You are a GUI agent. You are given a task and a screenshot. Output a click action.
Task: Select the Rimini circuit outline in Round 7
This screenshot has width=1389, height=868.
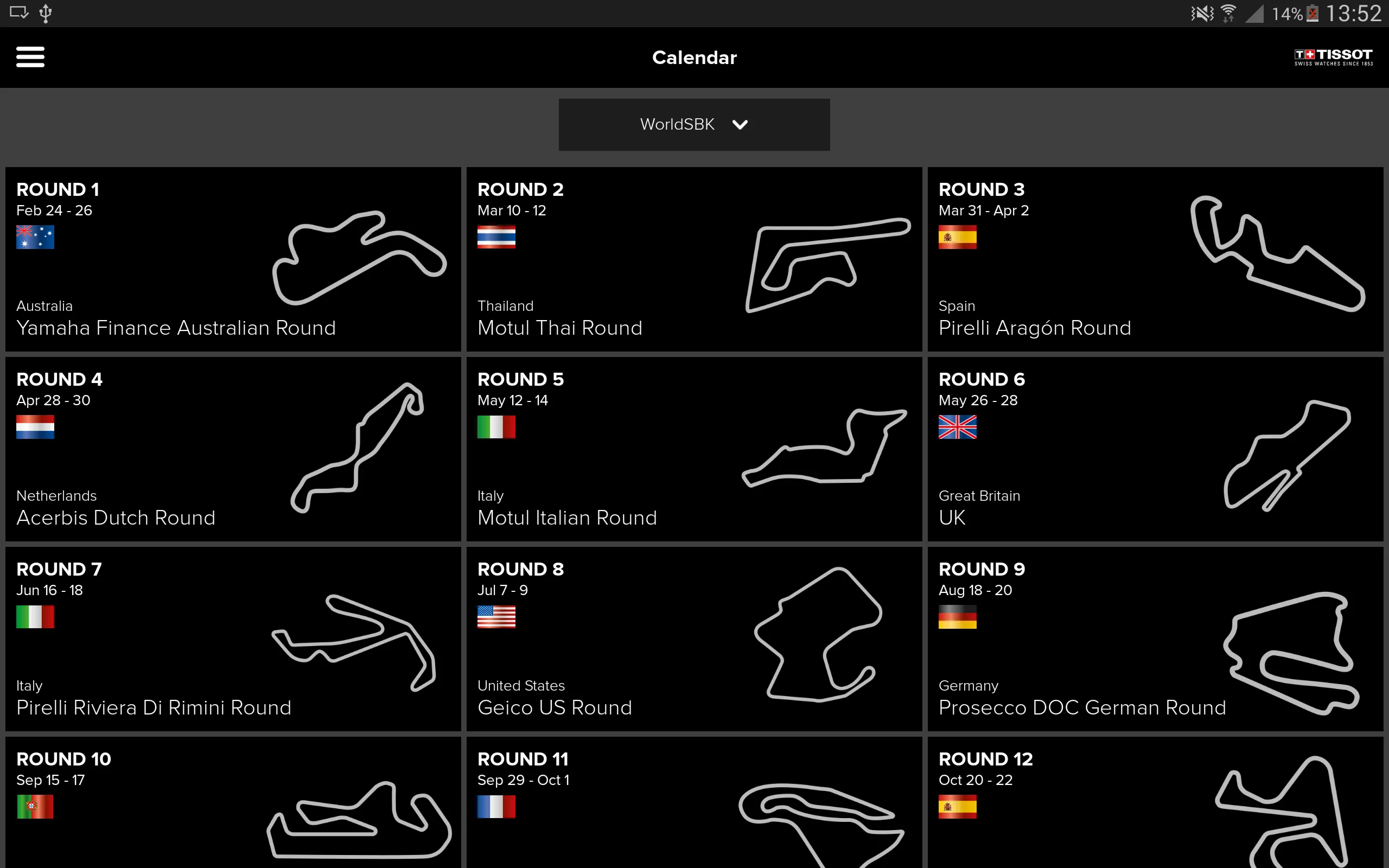[353, 643]
